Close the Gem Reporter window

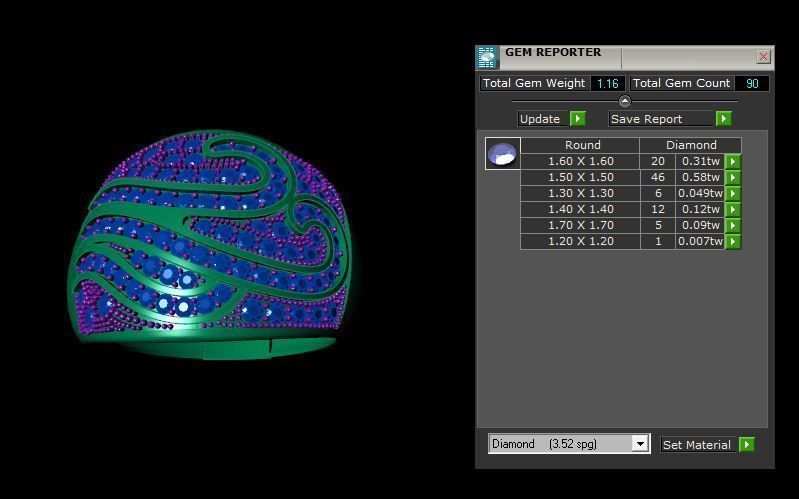click(763, 57)
